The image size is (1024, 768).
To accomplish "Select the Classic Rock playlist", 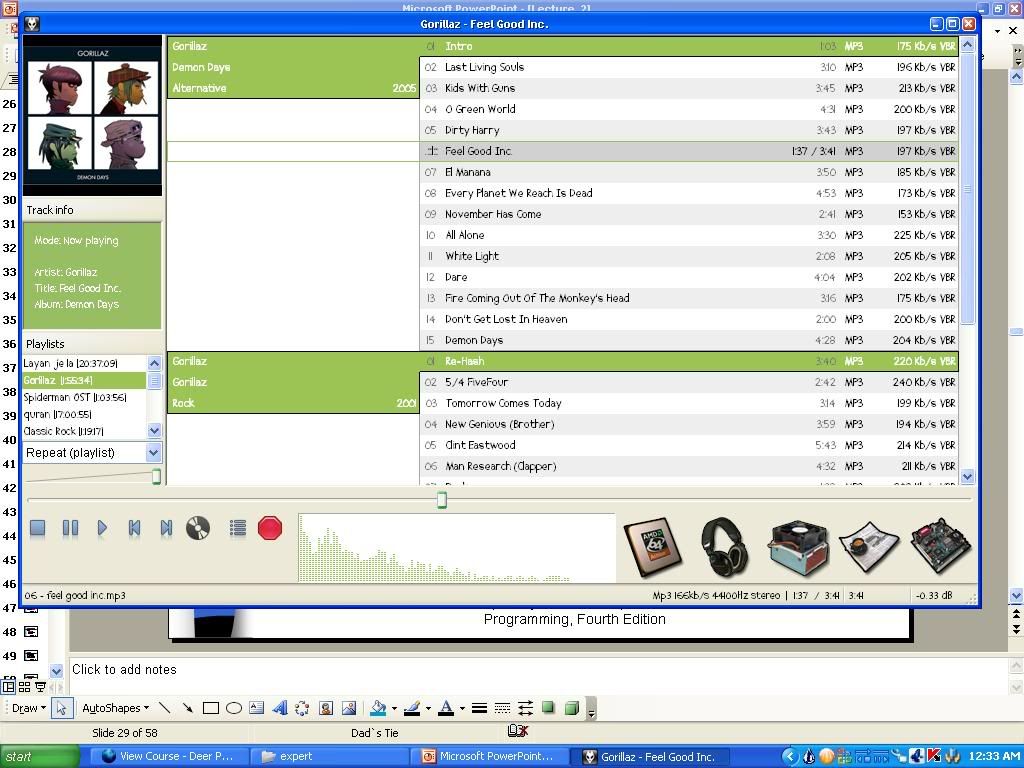I will 64,431.
